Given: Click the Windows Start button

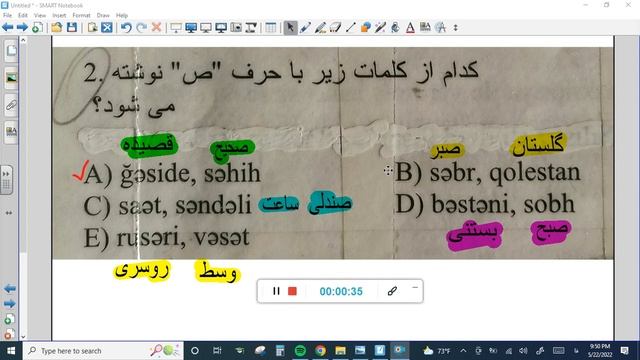Looking at the screenshot, I should click(11, 351).
